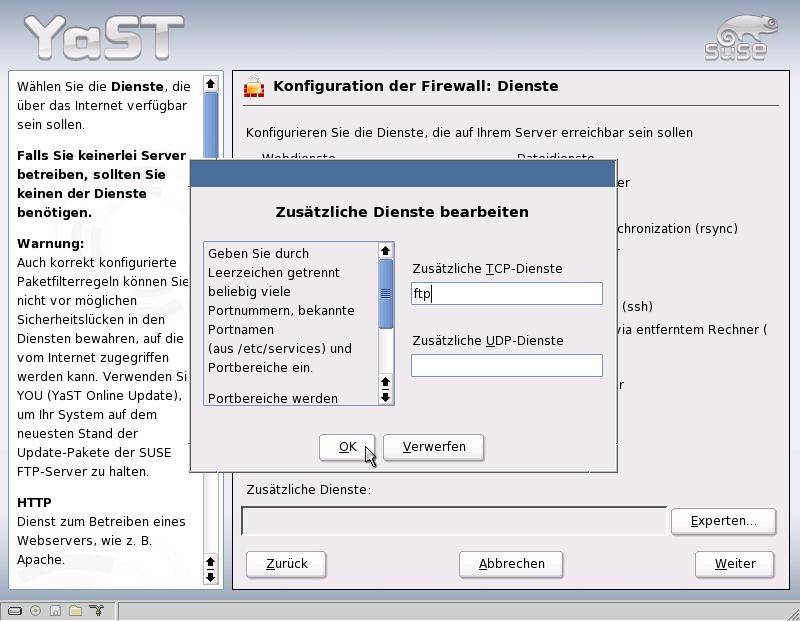
Task: Click the up arrow of the left help panel scrollbar
Action: 210,84
